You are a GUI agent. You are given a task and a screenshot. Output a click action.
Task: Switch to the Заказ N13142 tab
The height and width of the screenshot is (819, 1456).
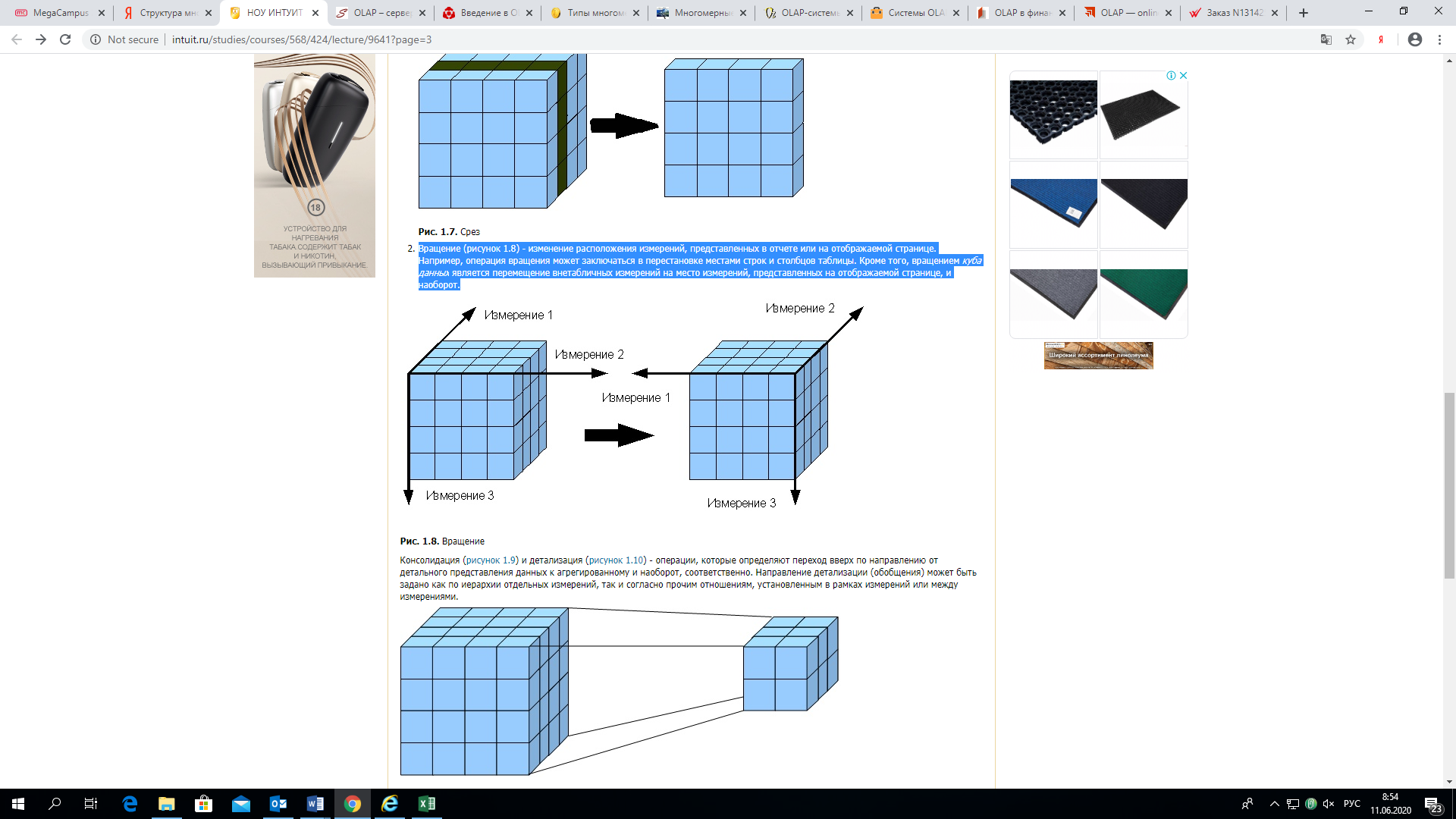coord(1234,13)
